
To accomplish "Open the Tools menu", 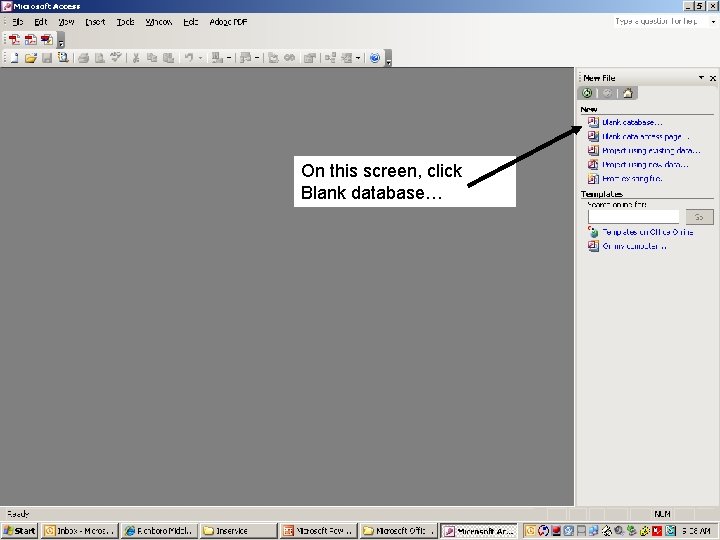I will 125,22.
